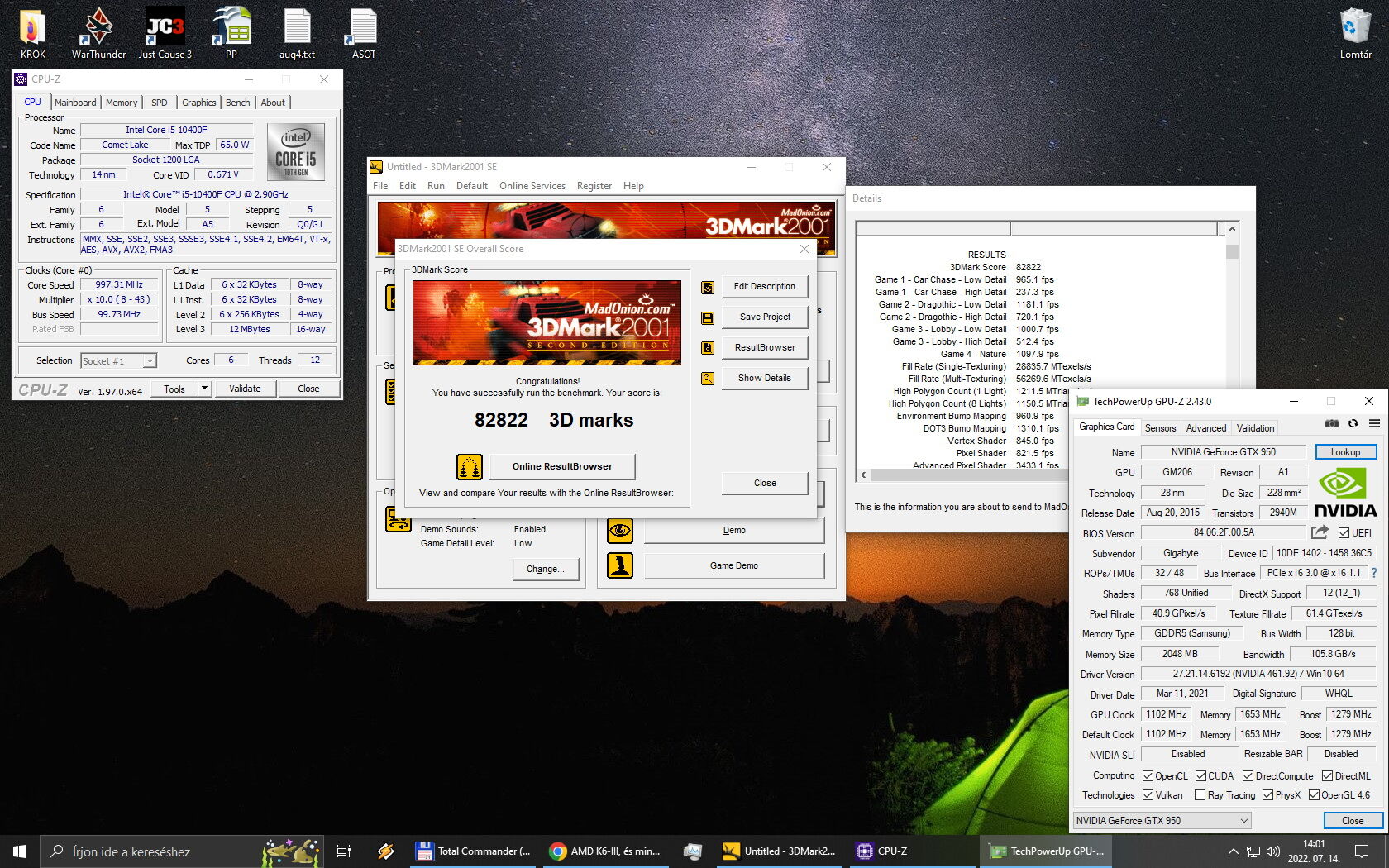The height and width of the screenshot is (868, 1389).
Task: Click the GPU-Z BIOS export share icon
Action: (1320, 532)
